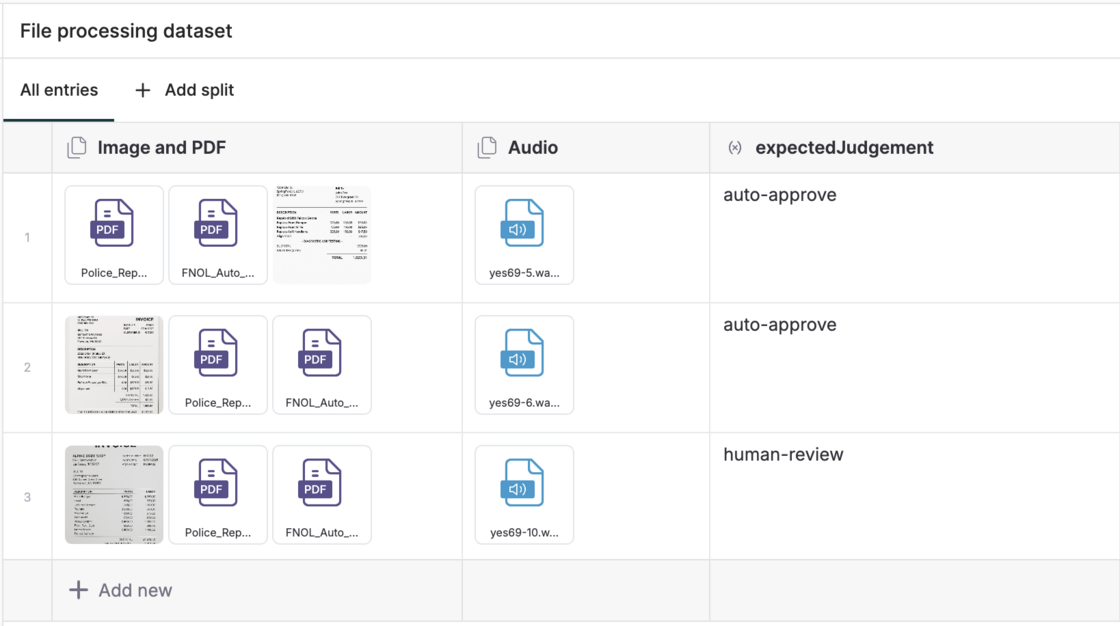Edit auto-approve value in row 2
This screenshot has height=626, width=1120.
click(x=780, y=325)
